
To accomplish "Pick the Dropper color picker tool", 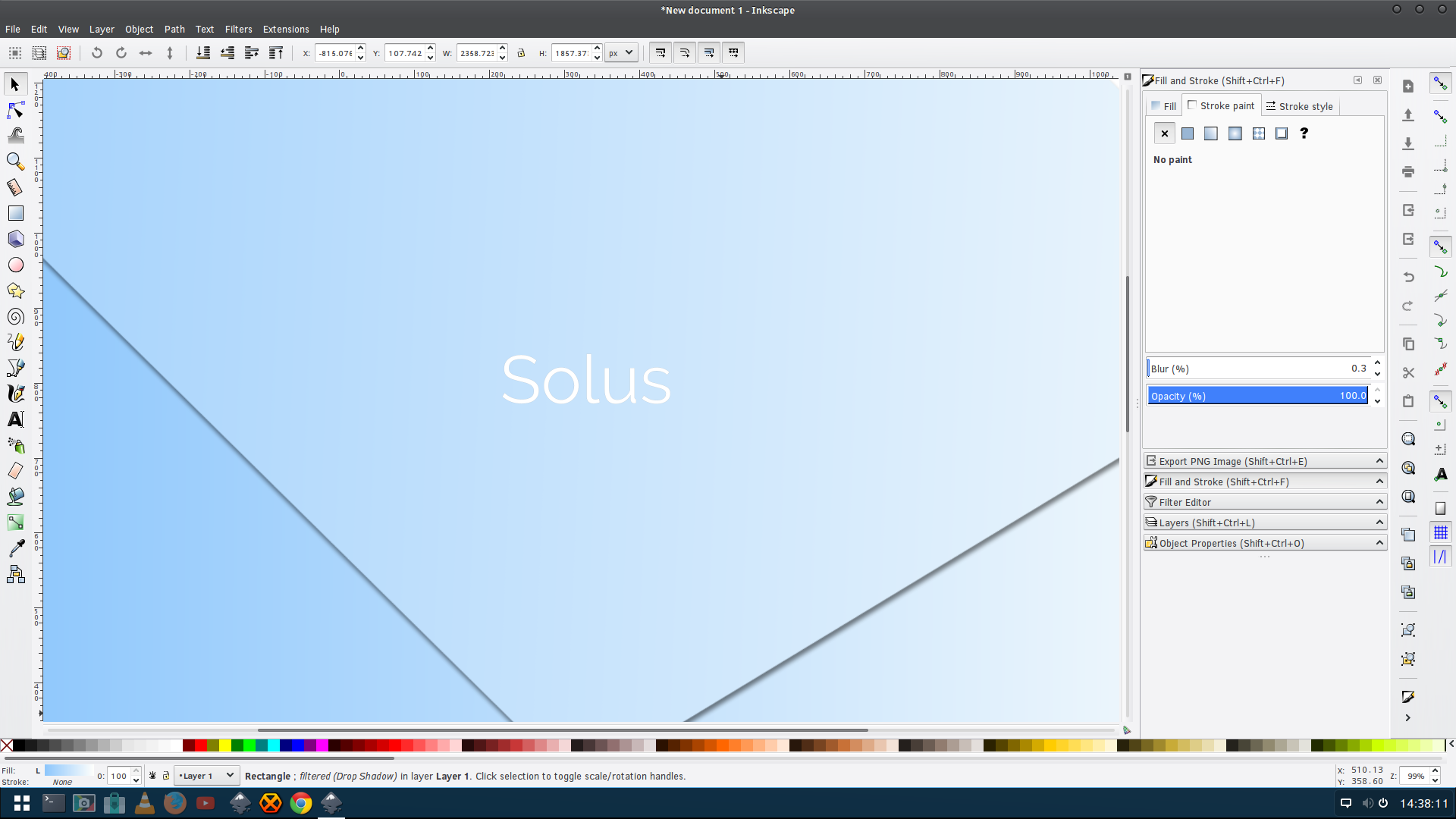I will 15,548.
